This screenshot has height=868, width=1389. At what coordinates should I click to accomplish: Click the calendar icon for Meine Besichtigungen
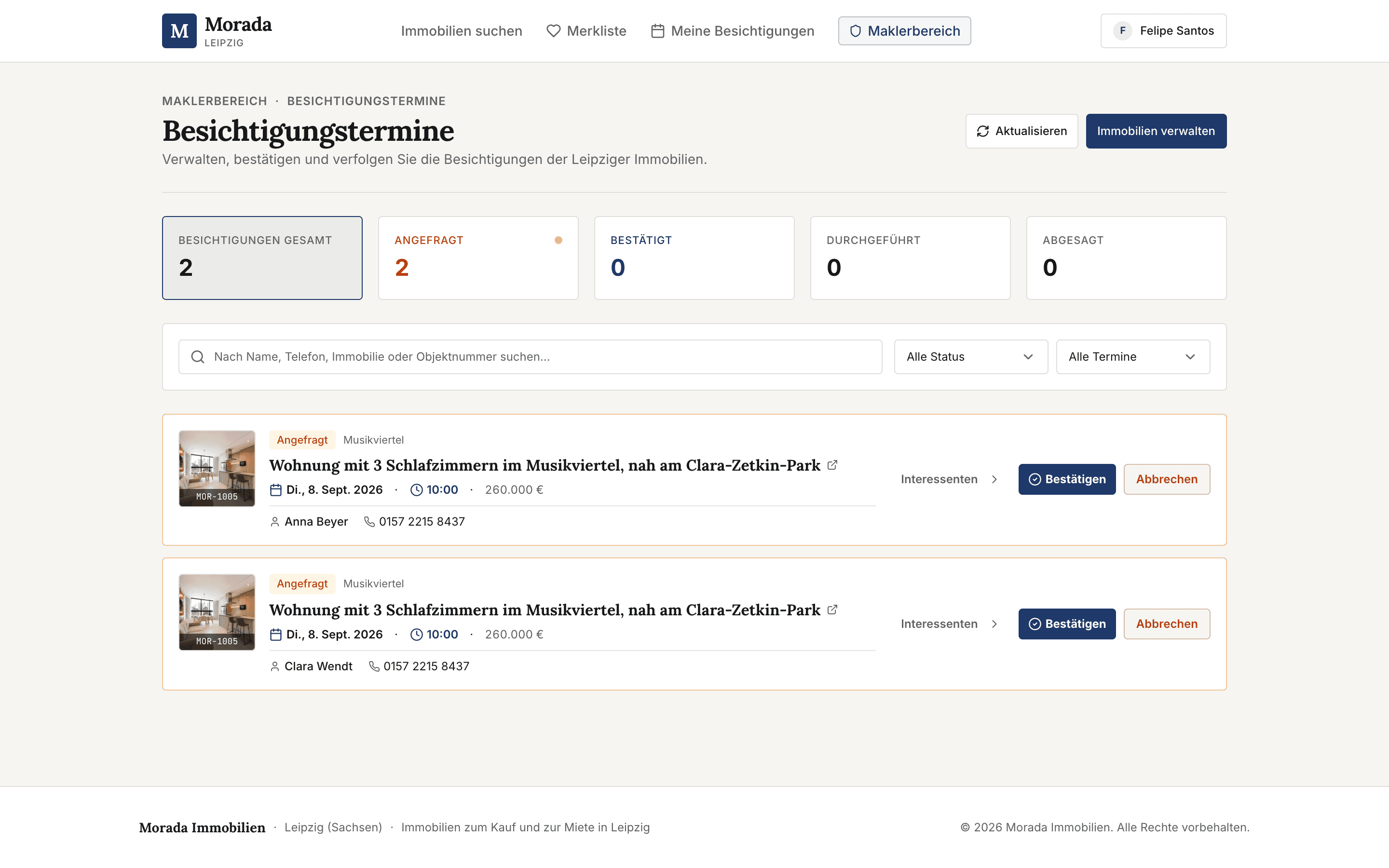tap(658, 31)
